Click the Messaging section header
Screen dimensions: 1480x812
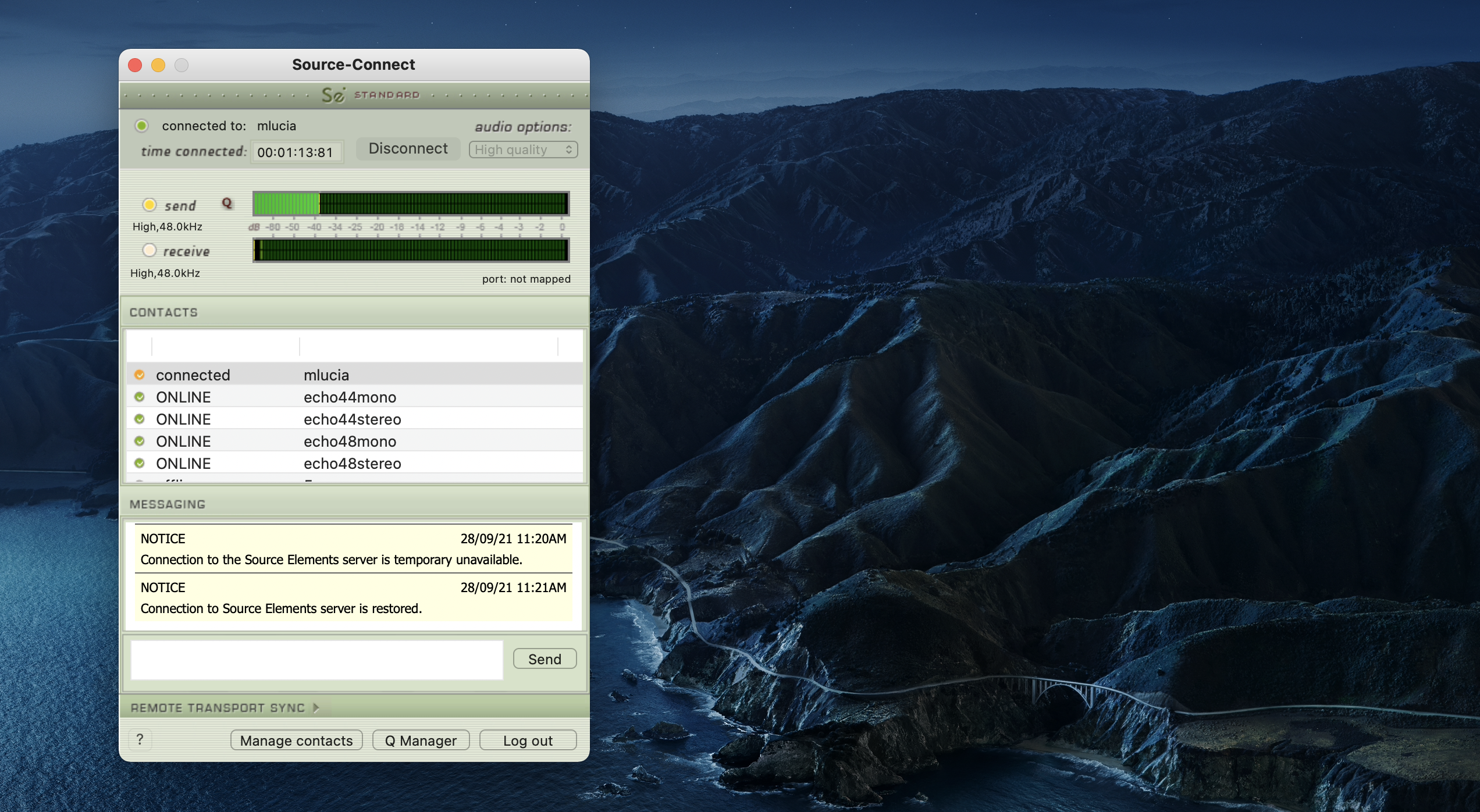pos(168,504)
